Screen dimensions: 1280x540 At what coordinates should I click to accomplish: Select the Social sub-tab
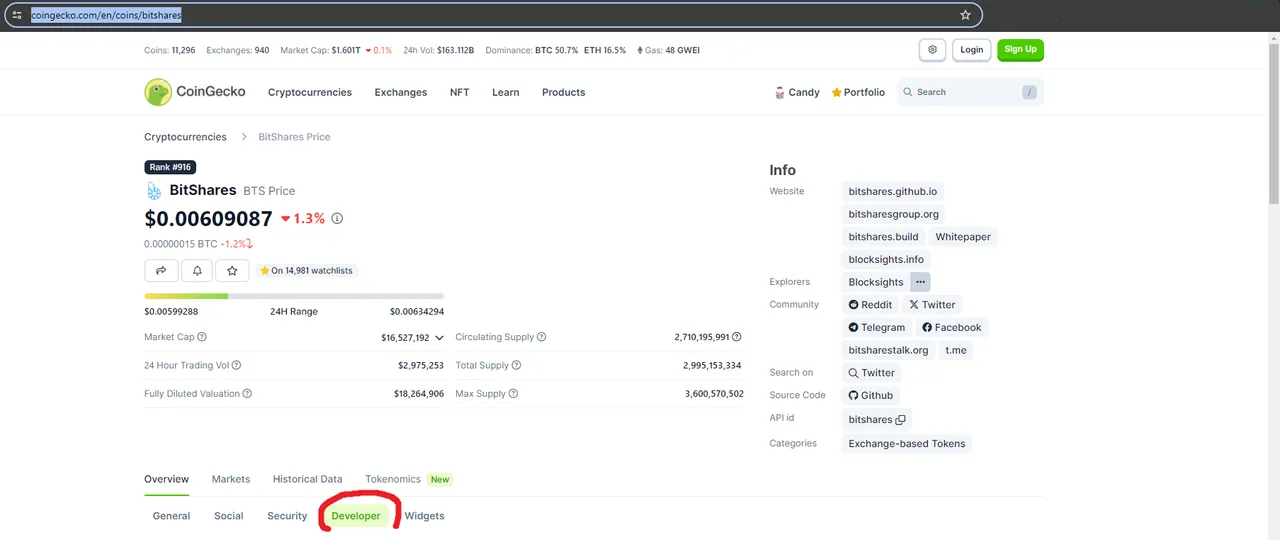229,516
